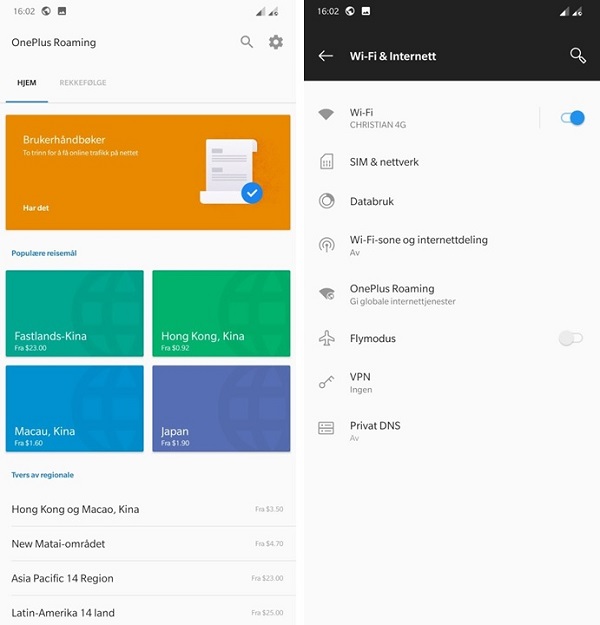600x625 pixels.
Task: Select the Fastlands-Kina destination card
Action: coord(75,312)
